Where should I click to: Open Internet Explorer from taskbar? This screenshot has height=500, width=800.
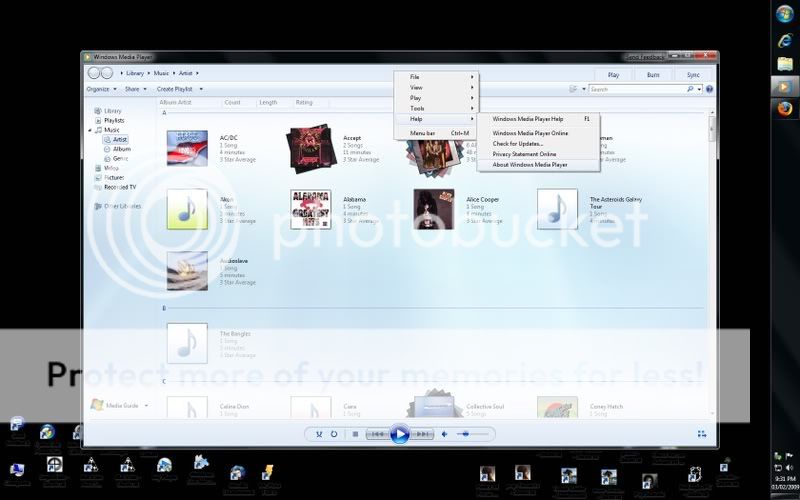(x=785, y=40)
